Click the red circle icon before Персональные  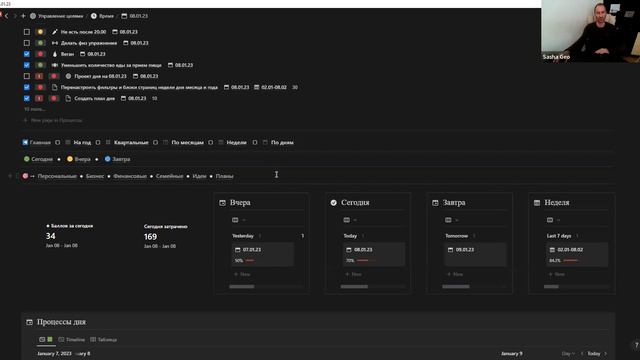tap(25, 176)
